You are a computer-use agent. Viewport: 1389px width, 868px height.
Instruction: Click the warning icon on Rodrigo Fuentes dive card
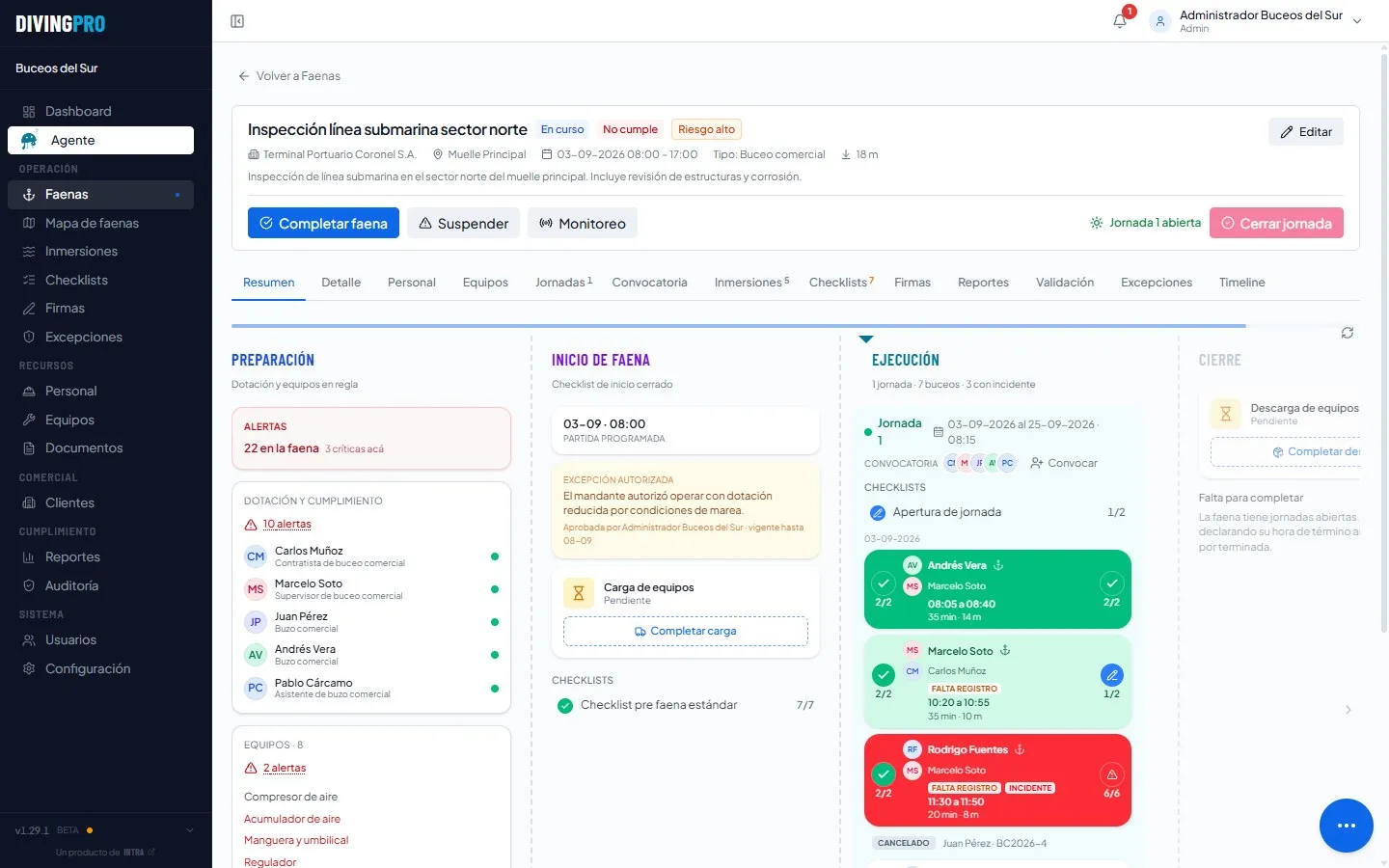[x=1111, y=774]
